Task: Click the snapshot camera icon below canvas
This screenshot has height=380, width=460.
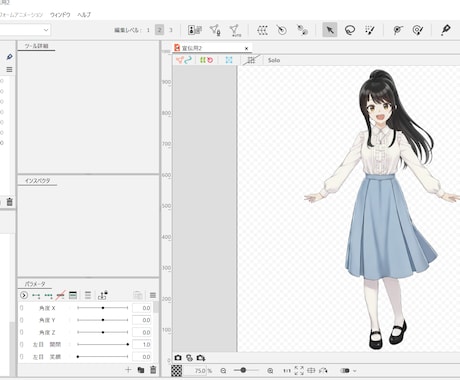Action: [178, 358]
